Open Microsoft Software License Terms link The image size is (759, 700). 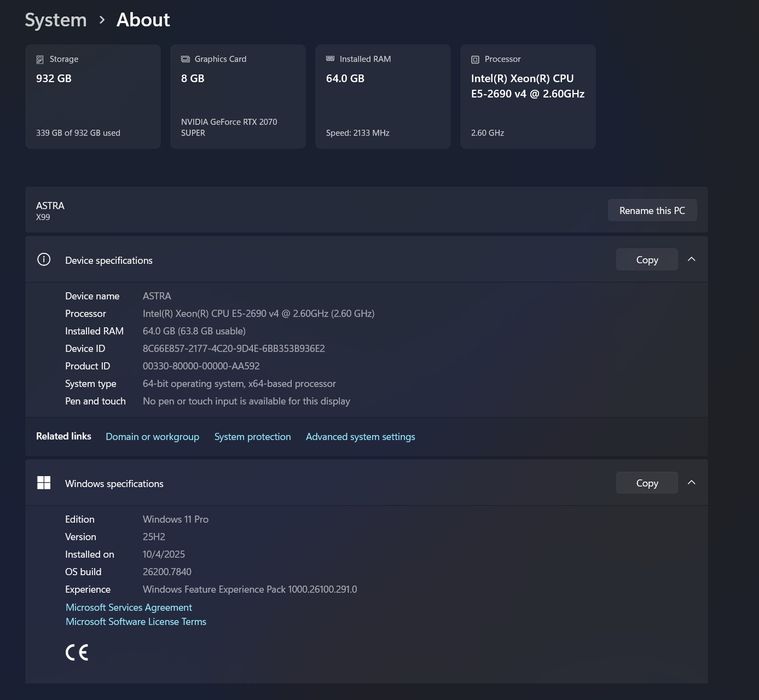136,622
